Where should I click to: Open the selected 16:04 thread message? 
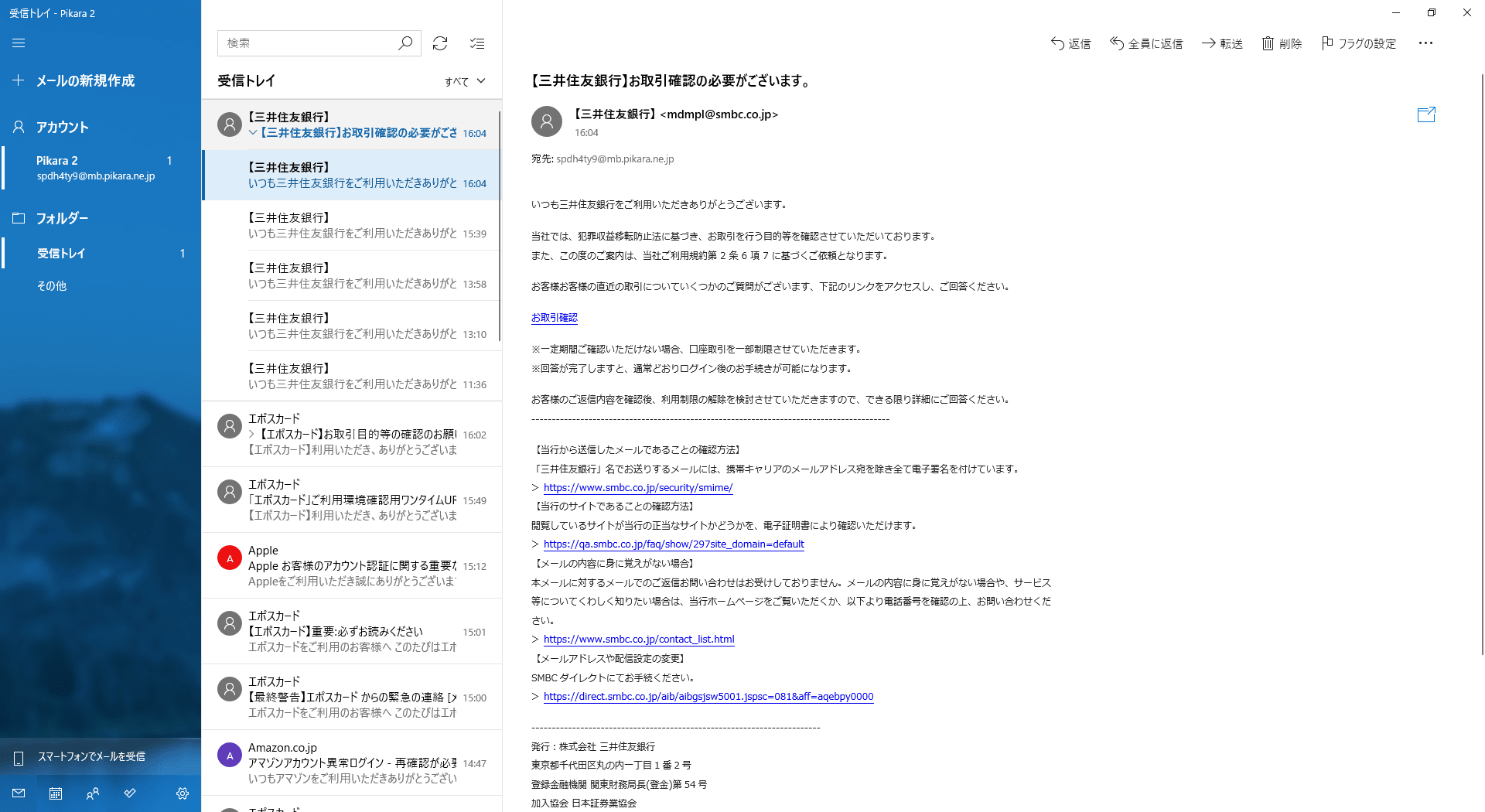click(352, 175)
